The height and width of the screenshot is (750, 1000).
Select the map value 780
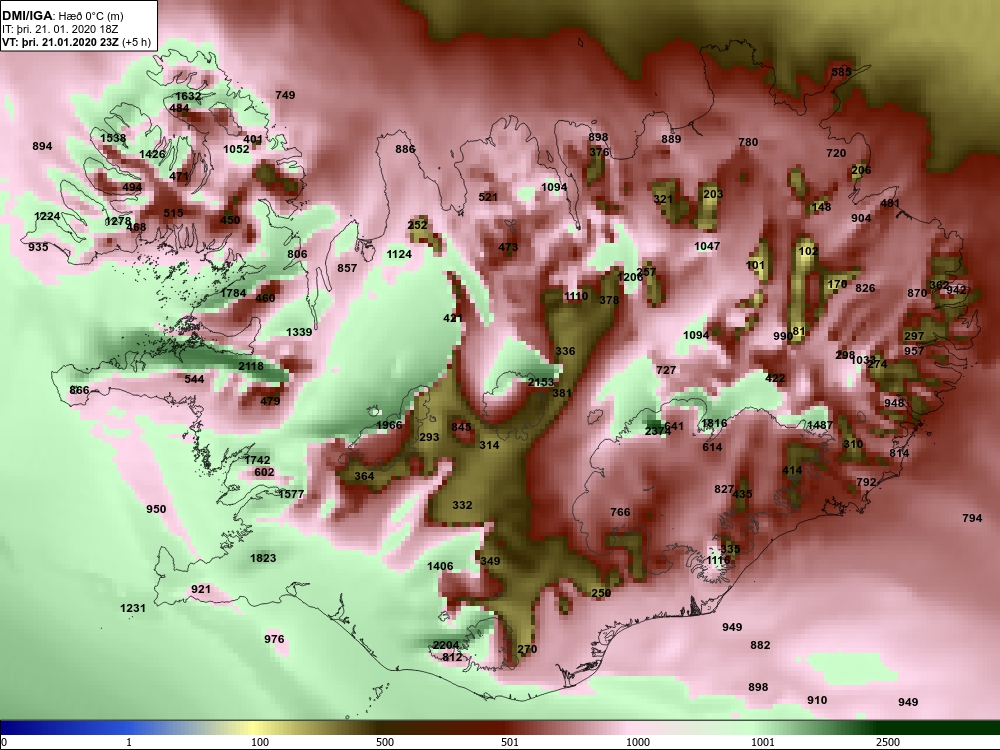pyautogui.click(x=748, y=142)
